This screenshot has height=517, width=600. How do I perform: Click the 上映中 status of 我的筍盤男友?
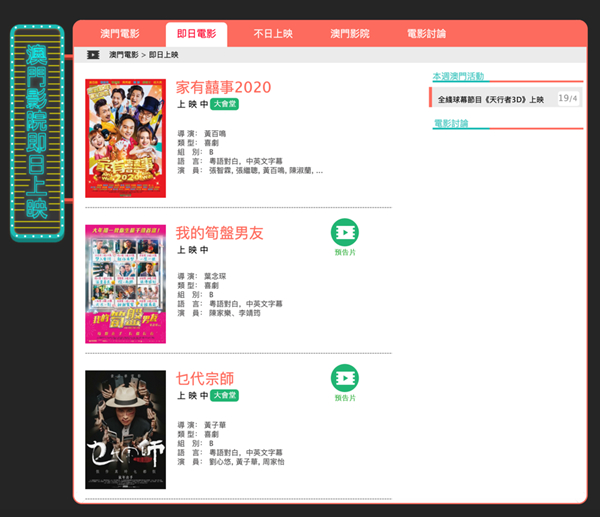[193, 250]
